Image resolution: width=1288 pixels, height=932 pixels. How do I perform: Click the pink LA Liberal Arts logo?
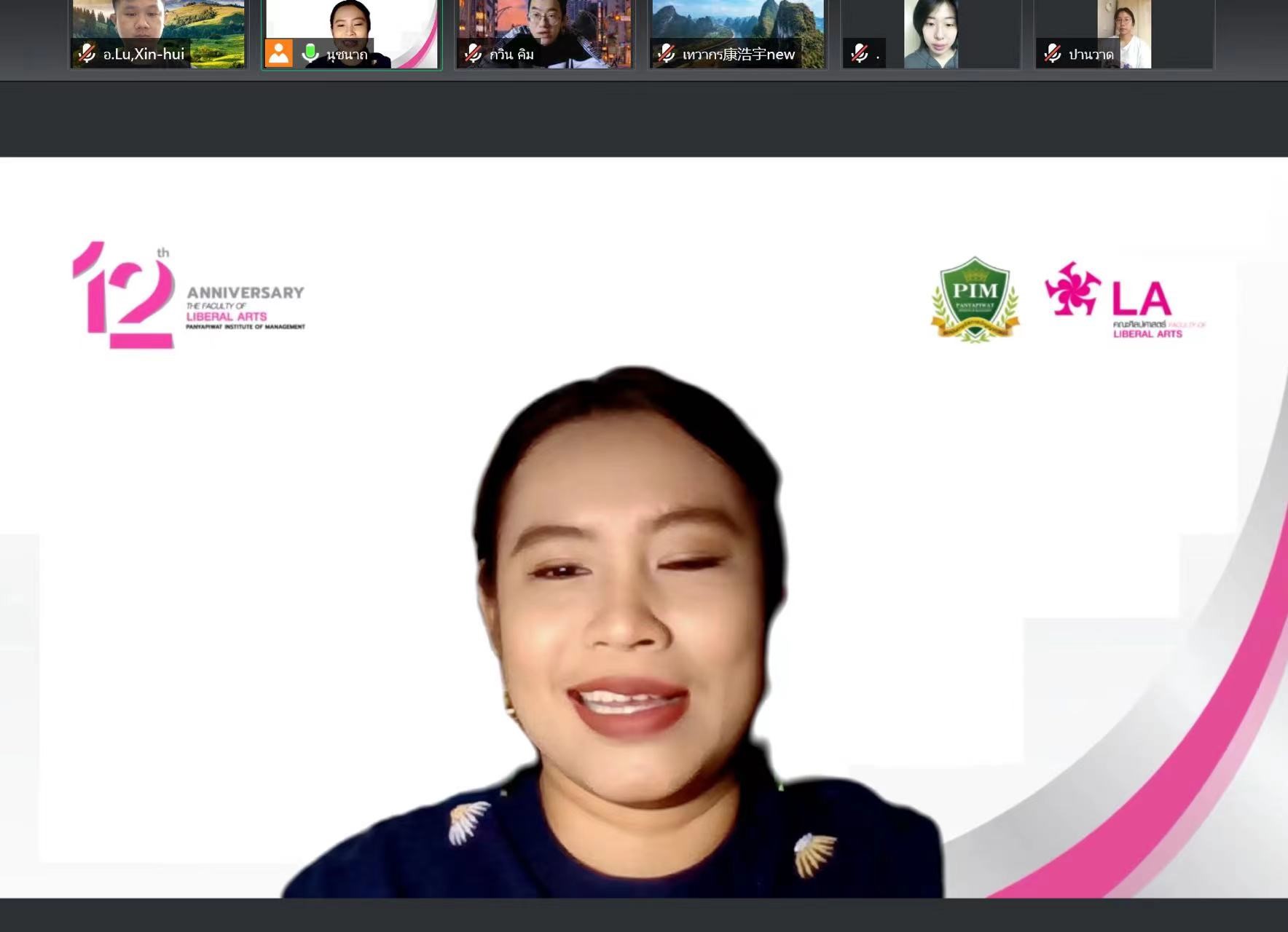[1123, 300]
